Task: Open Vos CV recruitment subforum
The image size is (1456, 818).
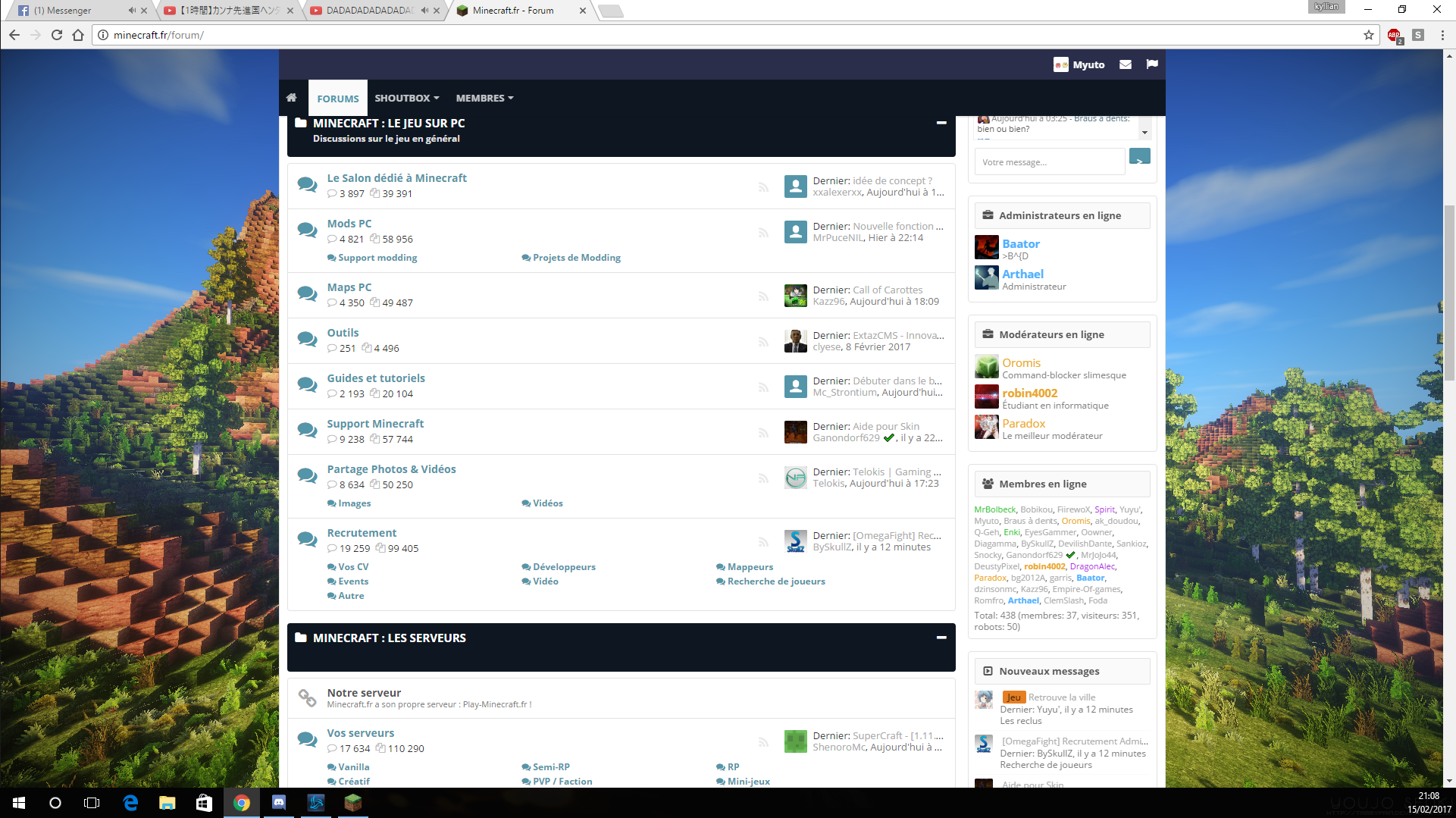Action: coord(353,567)
